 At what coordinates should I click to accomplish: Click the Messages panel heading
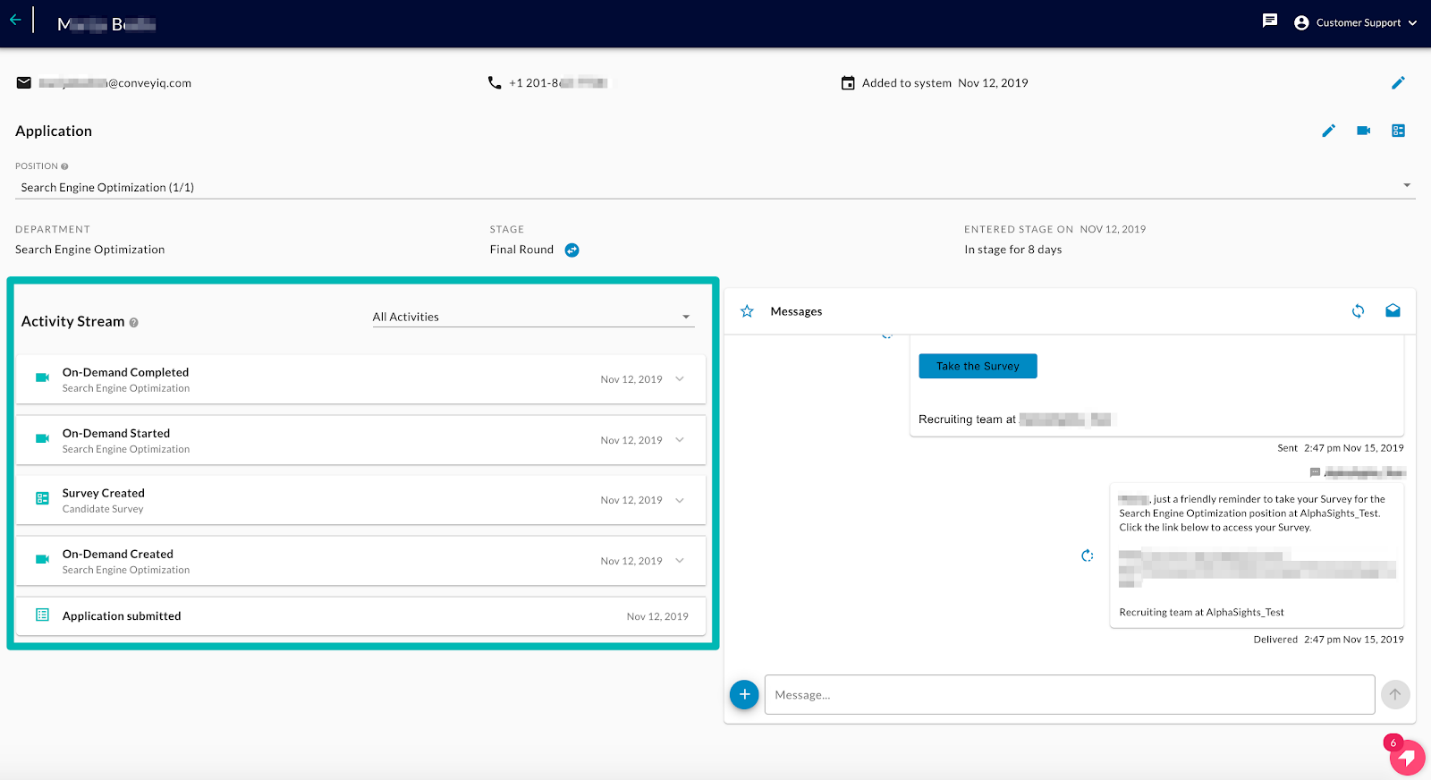pyautogui.click(x=796, y=312)
